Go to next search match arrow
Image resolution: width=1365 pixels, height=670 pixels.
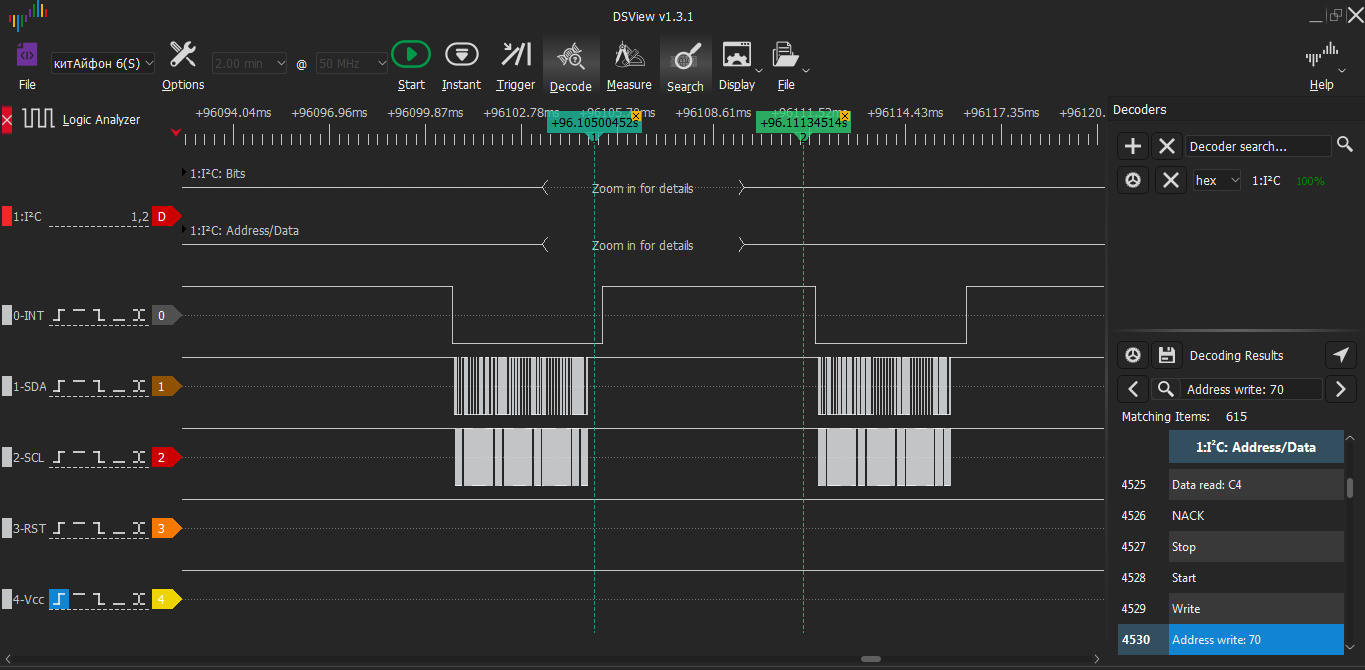click(1340, 389)
